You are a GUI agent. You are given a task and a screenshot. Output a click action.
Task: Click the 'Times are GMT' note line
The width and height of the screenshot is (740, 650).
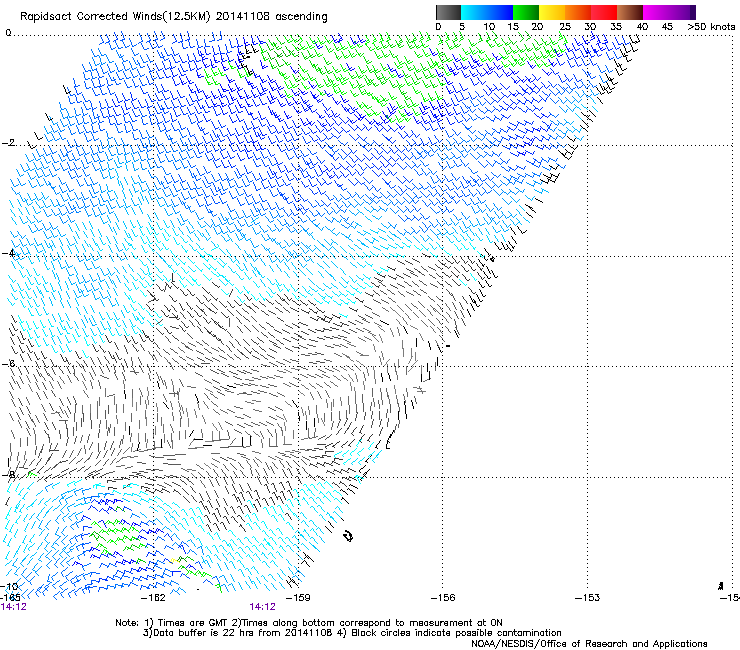(x=309, y=623)
